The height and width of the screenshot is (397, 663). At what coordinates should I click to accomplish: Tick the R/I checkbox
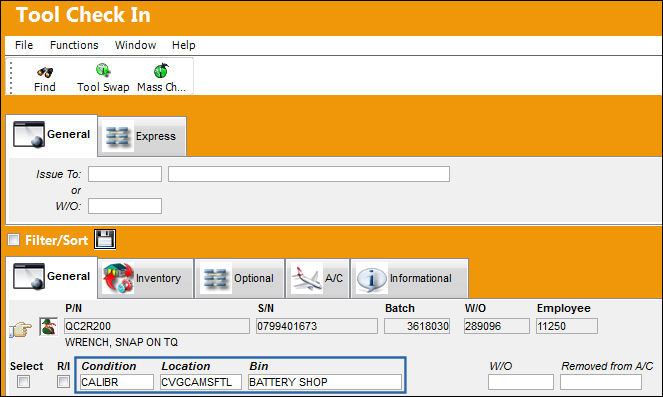tap(63, 382)
